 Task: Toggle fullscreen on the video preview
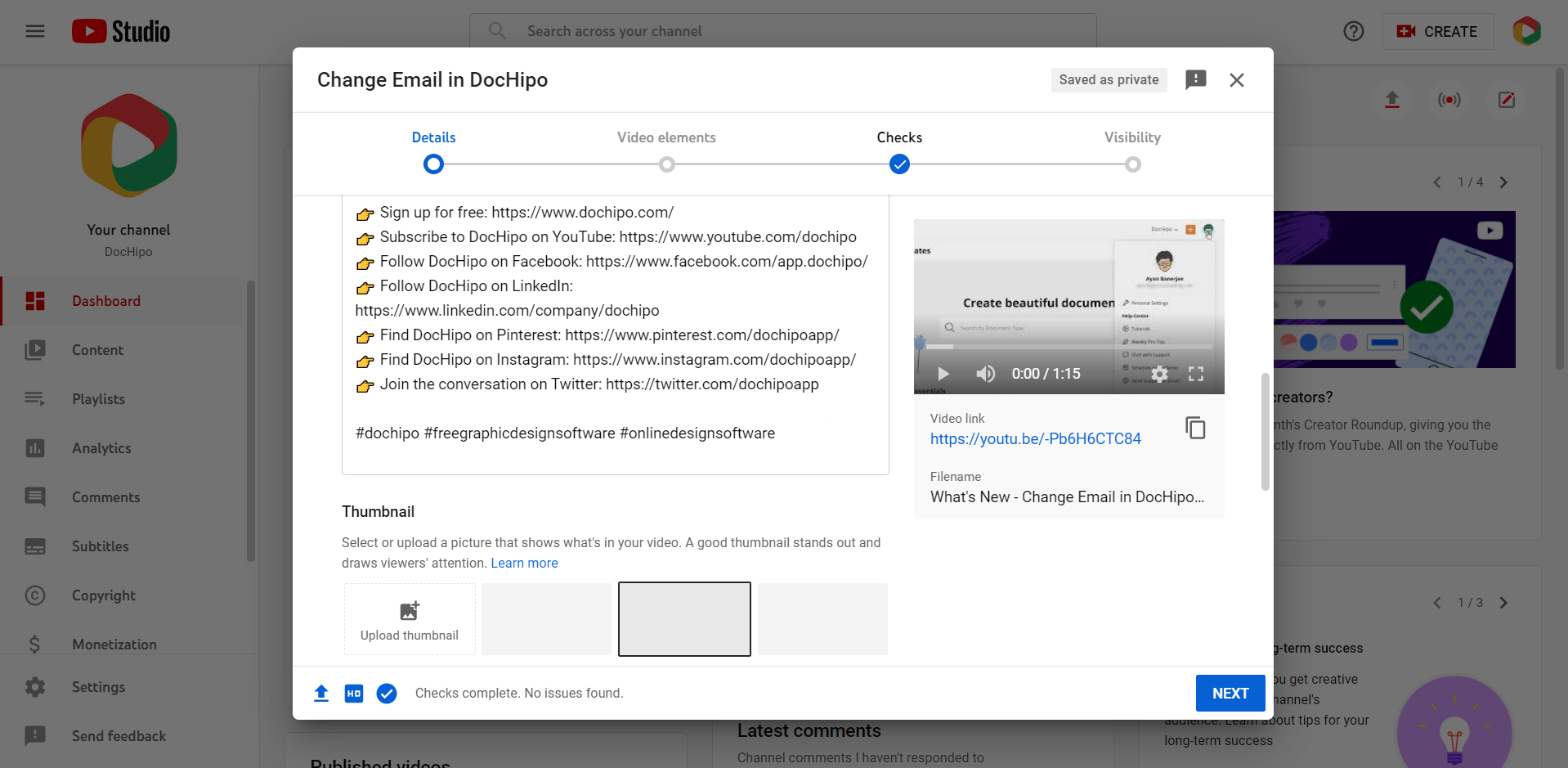[x=1195, y=374]
